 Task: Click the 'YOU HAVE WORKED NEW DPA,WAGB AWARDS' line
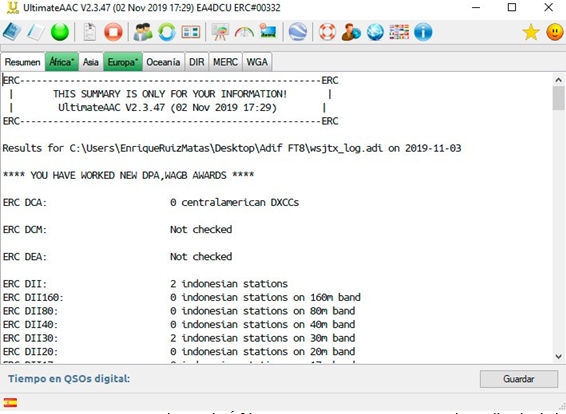pyautogui.click(x=129, y=175)
